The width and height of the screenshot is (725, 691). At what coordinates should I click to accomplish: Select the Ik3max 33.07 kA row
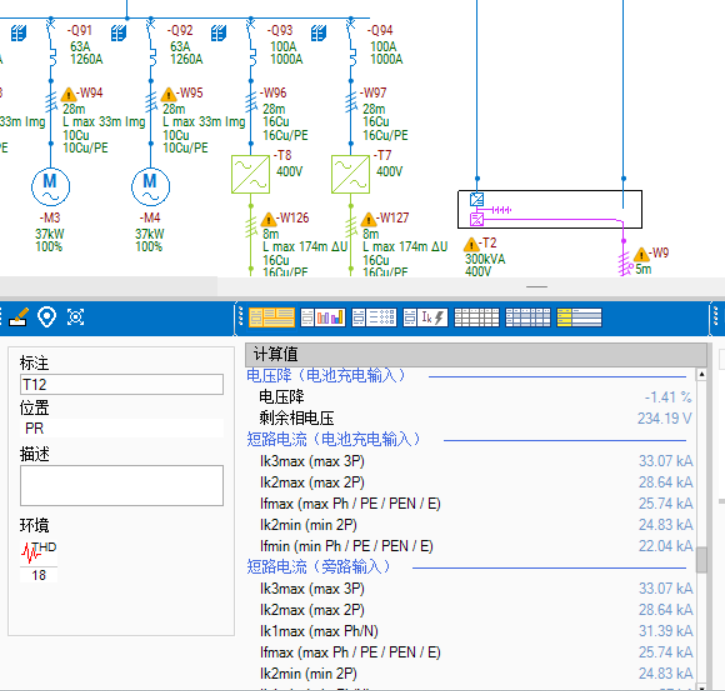tap(470, 461)
